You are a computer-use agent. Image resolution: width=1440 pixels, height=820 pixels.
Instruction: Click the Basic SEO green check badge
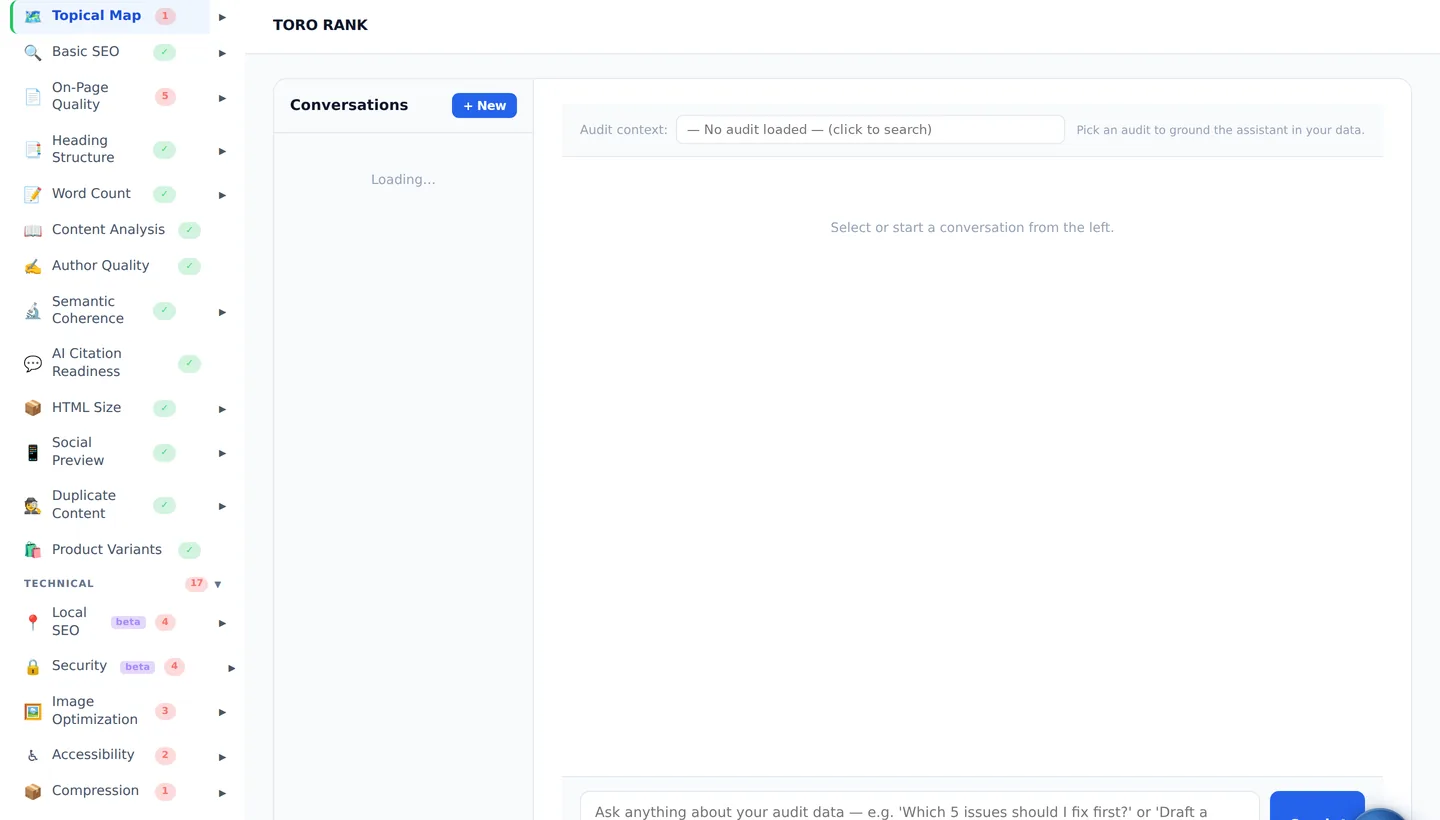coord(164,52)
